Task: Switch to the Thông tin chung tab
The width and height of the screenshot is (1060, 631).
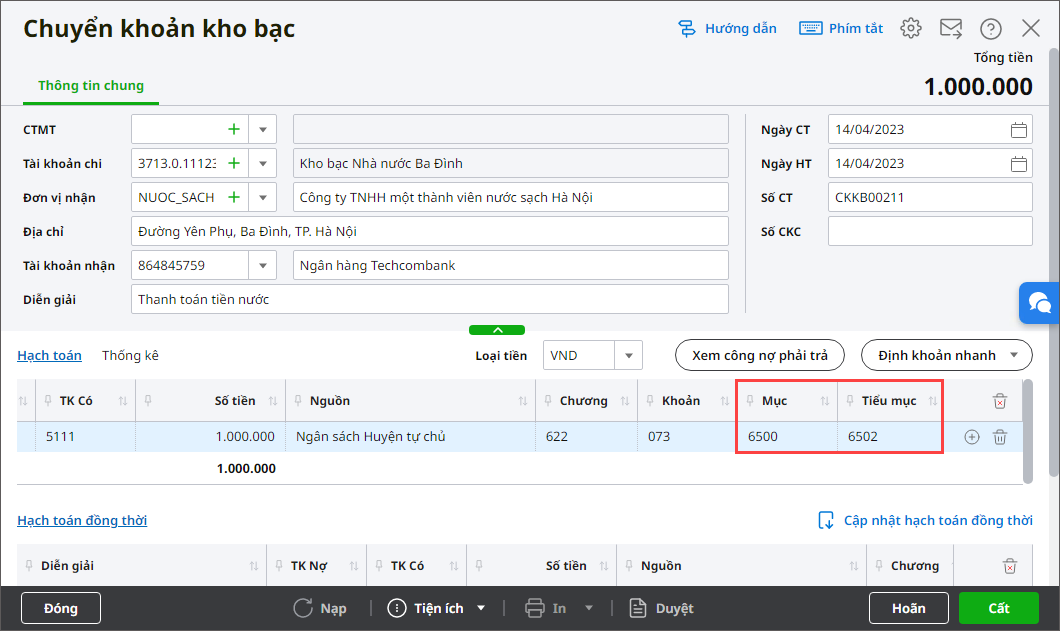Action: (91, 86)
